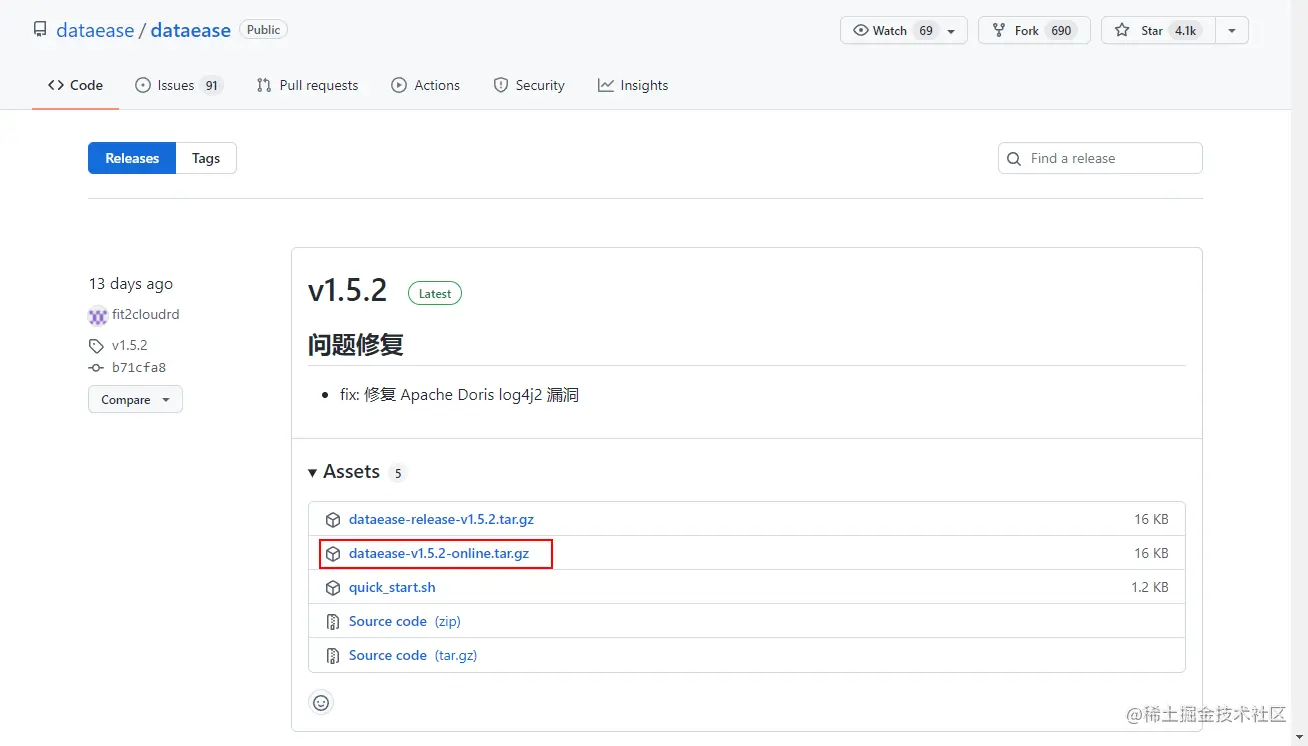
Task: Click file-zip icon beside Source code (zip)
Action: tap(333, 622)
